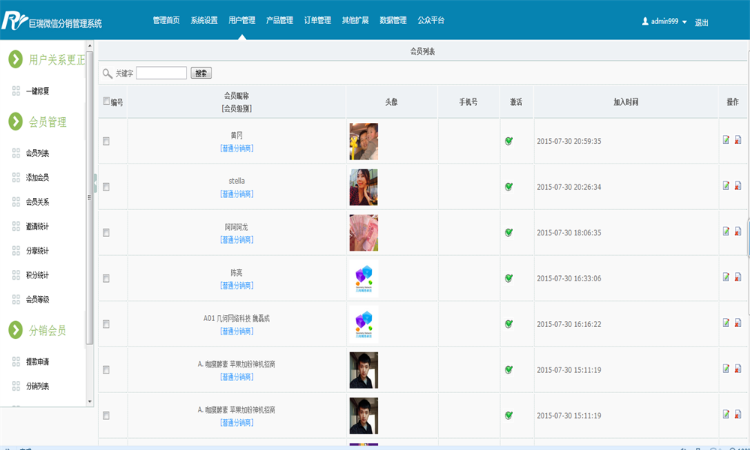Expand the 用户关系更正 sidebar section
Image resolution: width=750 pixels, height=450 pixels.
click(46, 59)
